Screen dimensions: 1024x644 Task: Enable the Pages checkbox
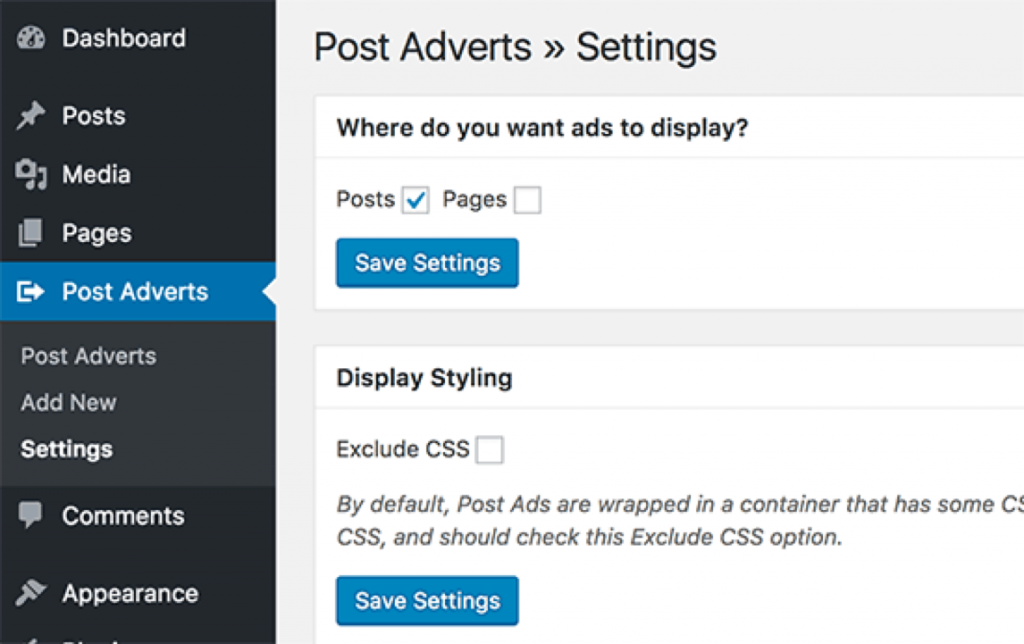[x=527, y=200]
